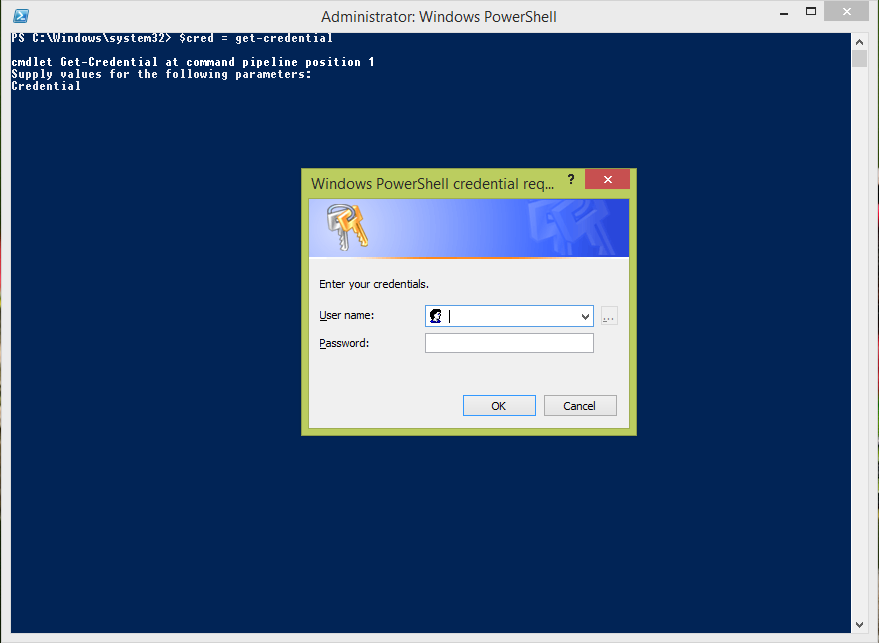Click Cancel in credential dialog
Screen dimensions: 879x643
pos(580,406)
